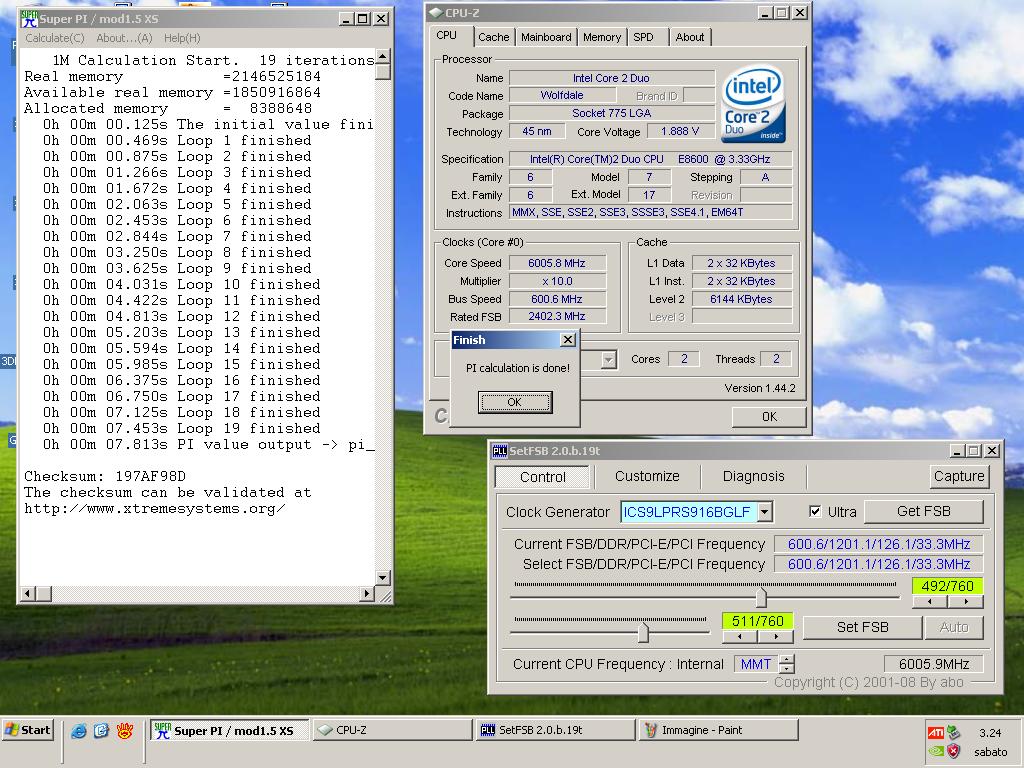
Task: Decrease the MMT spinner value
Action: coord(788,669)
